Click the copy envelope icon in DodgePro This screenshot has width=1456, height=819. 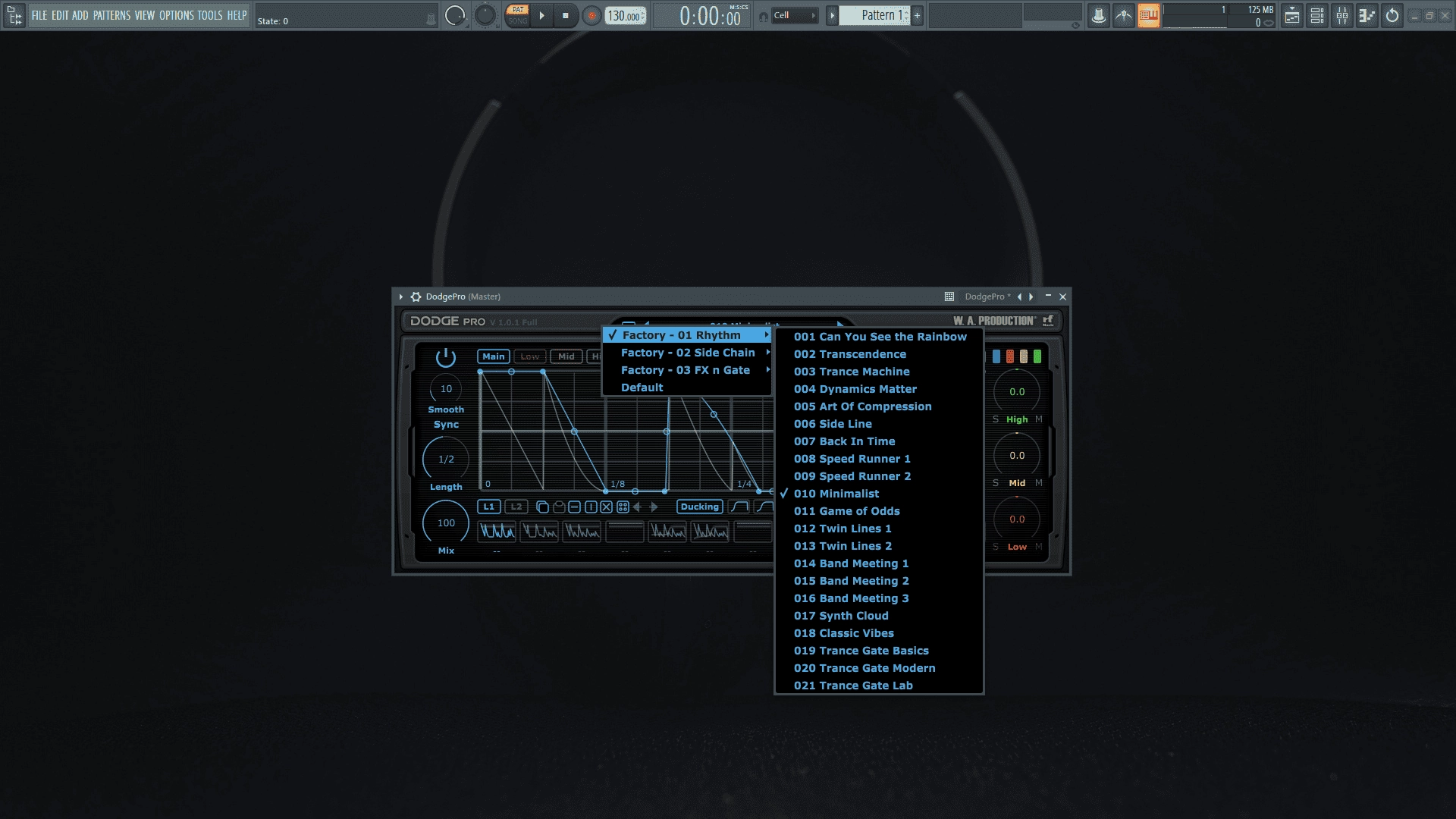click(542, 507)
